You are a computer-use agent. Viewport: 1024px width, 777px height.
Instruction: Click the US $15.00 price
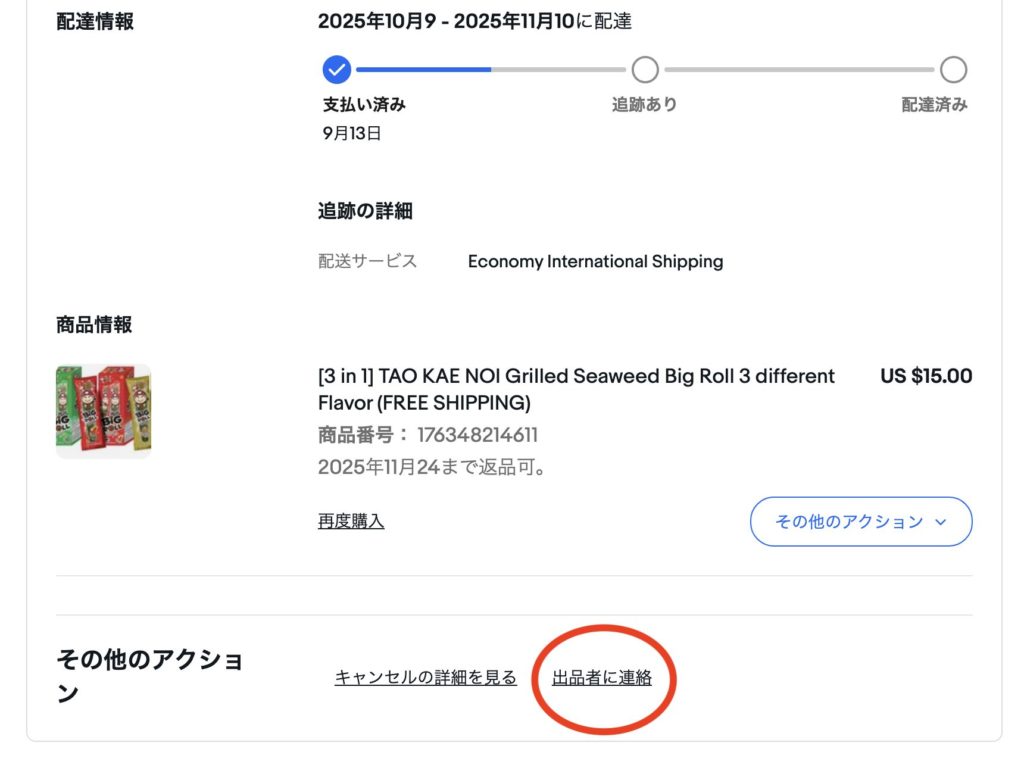pos(925,377)
